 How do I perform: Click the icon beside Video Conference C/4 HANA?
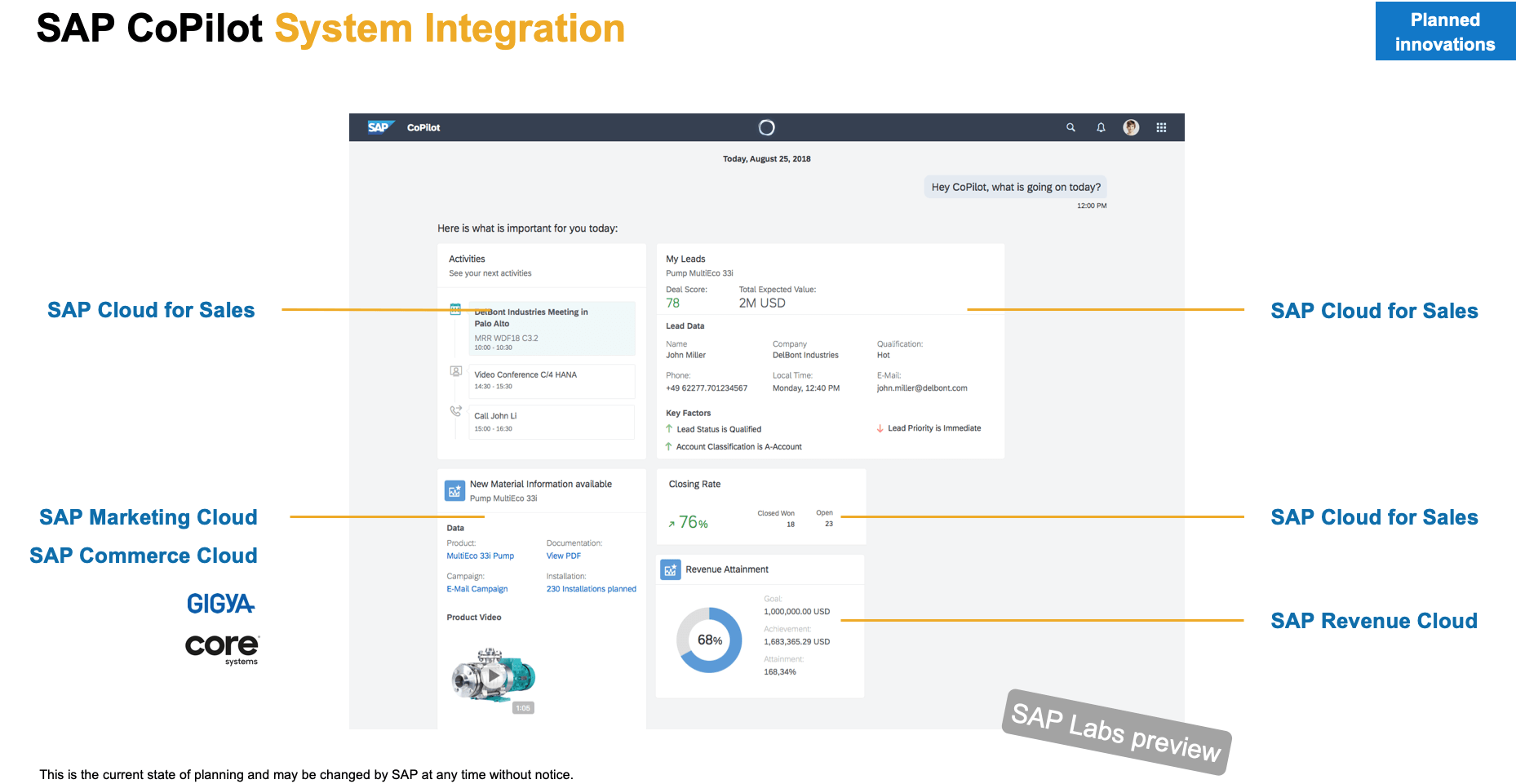(456, 371)
